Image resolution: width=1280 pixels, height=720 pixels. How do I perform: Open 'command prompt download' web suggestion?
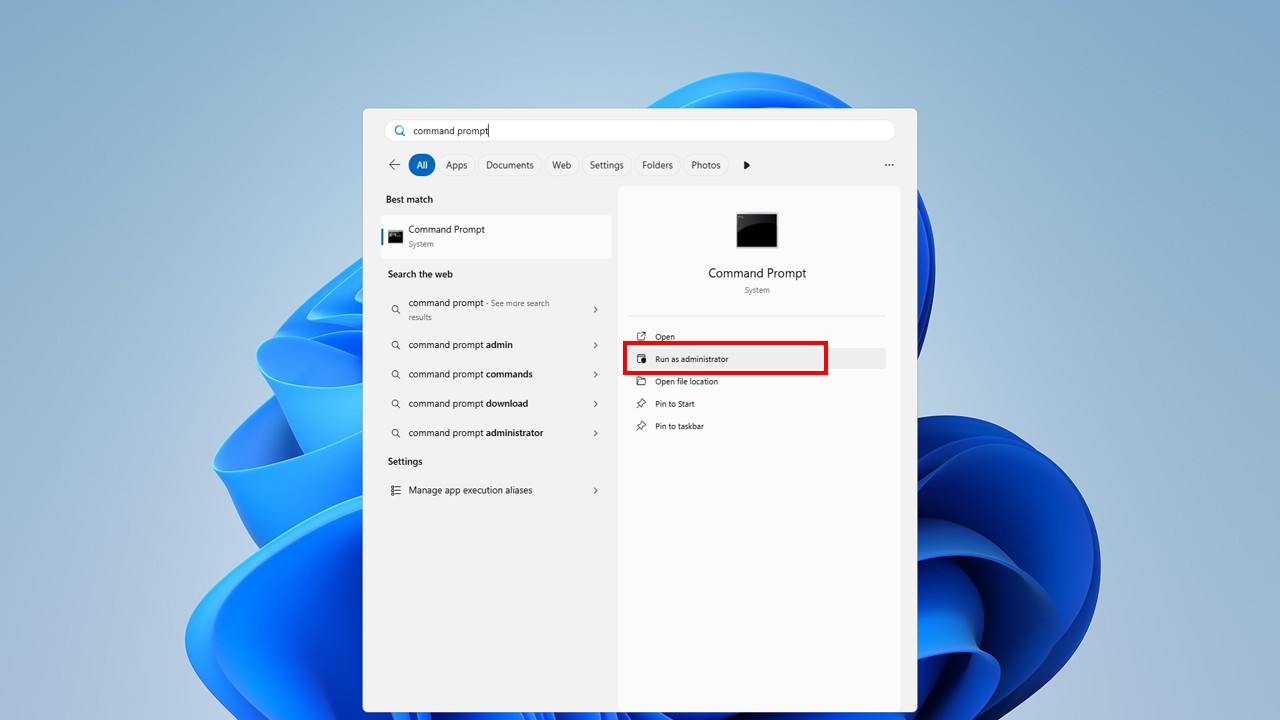468,404
